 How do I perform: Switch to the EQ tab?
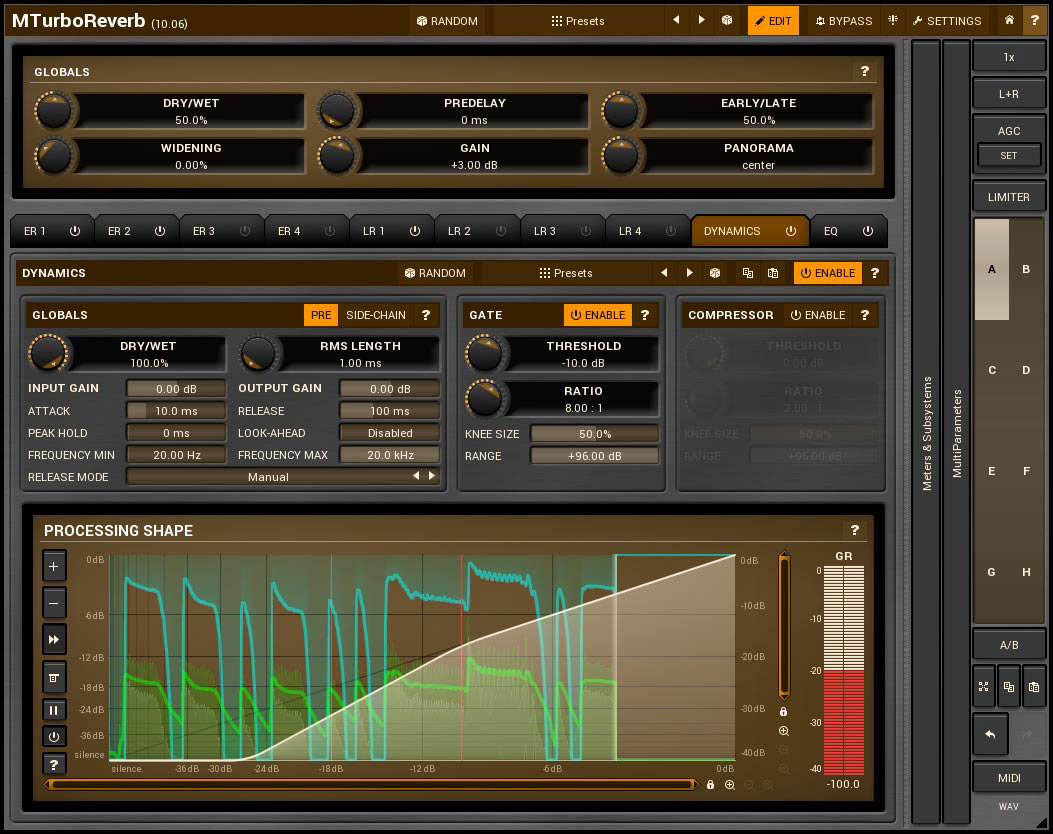(831, 231)
